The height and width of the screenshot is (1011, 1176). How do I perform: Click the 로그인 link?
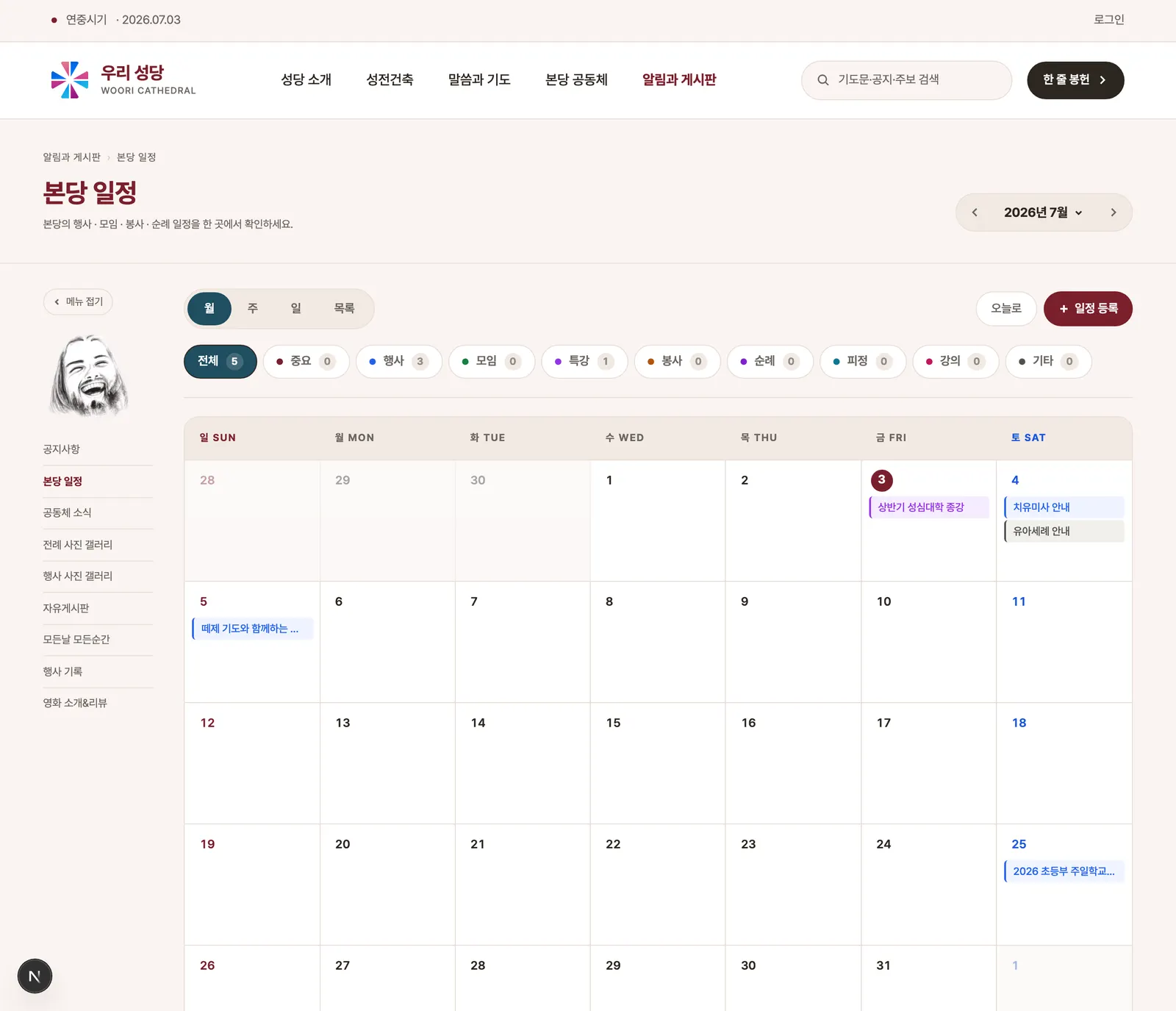(1109, 20)
